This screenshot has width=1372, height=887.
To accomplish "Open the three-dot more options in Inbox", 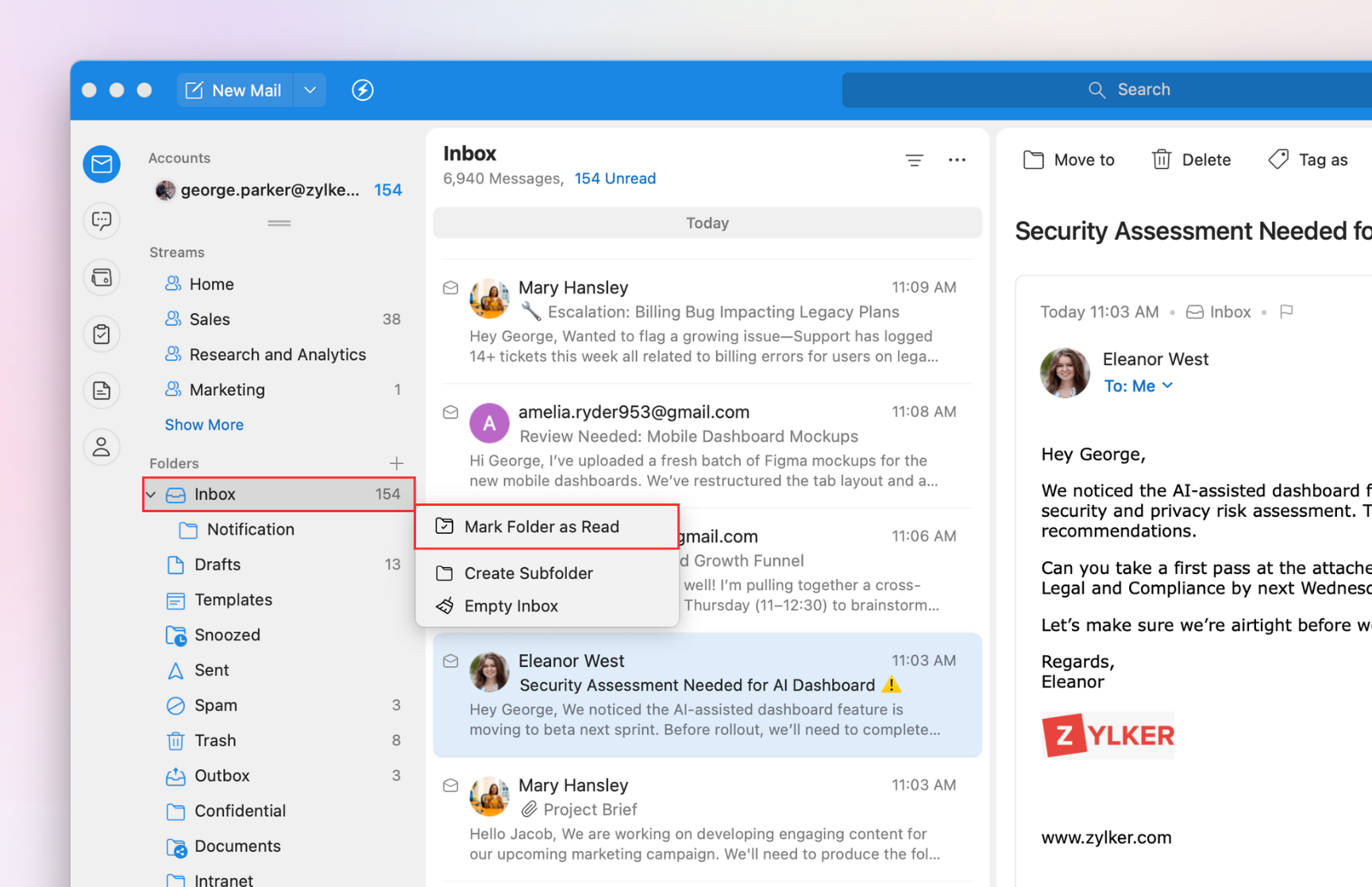I will pos(957,160).
